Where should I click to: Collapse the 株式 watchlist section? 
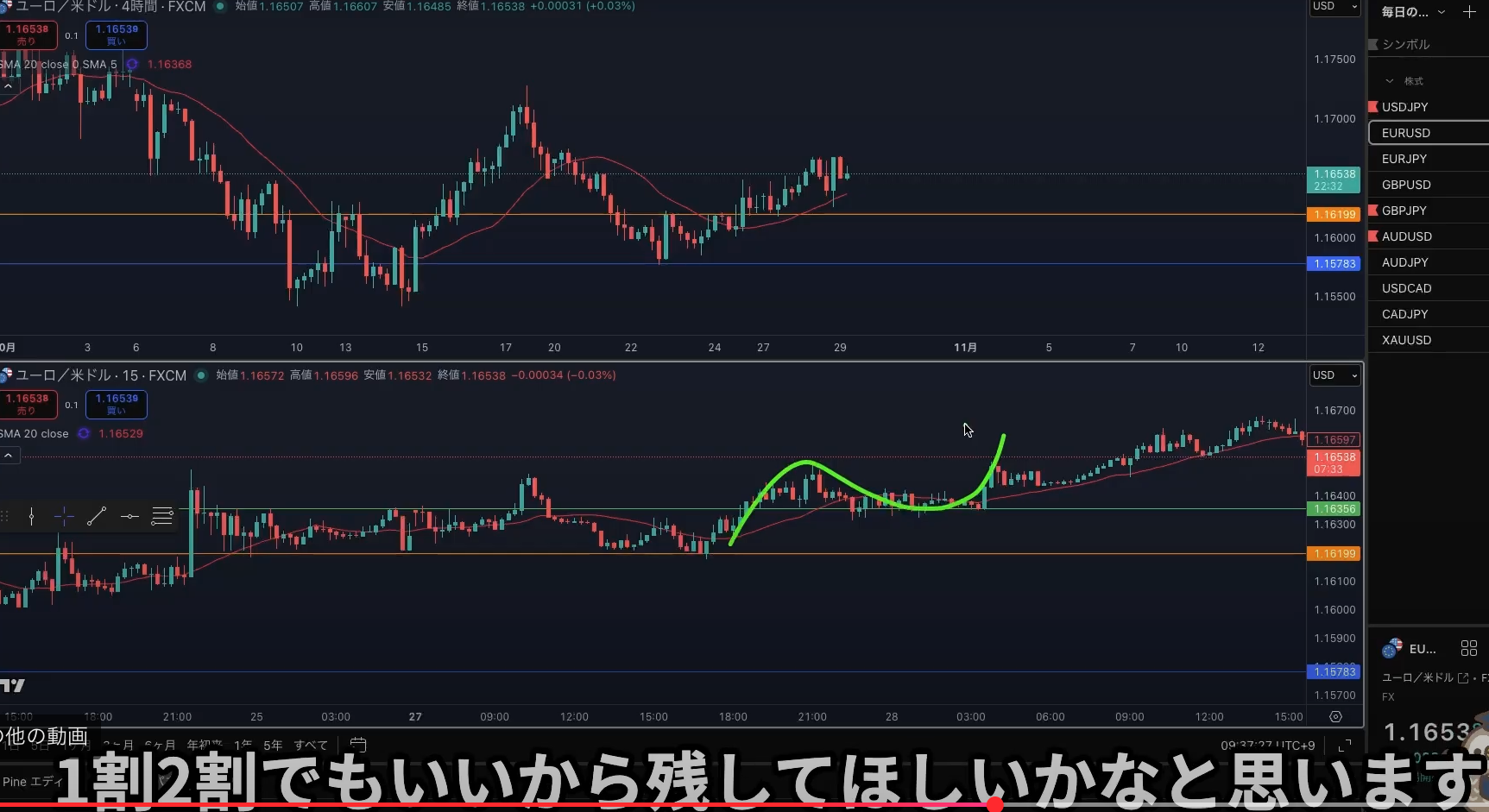click(1390, 81)
